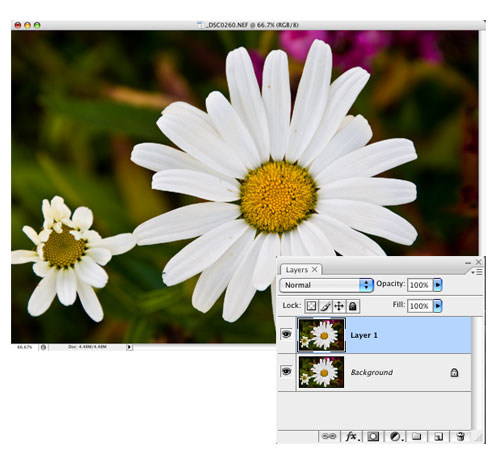
Task: Zoom document window with green button
Action: 37,25
